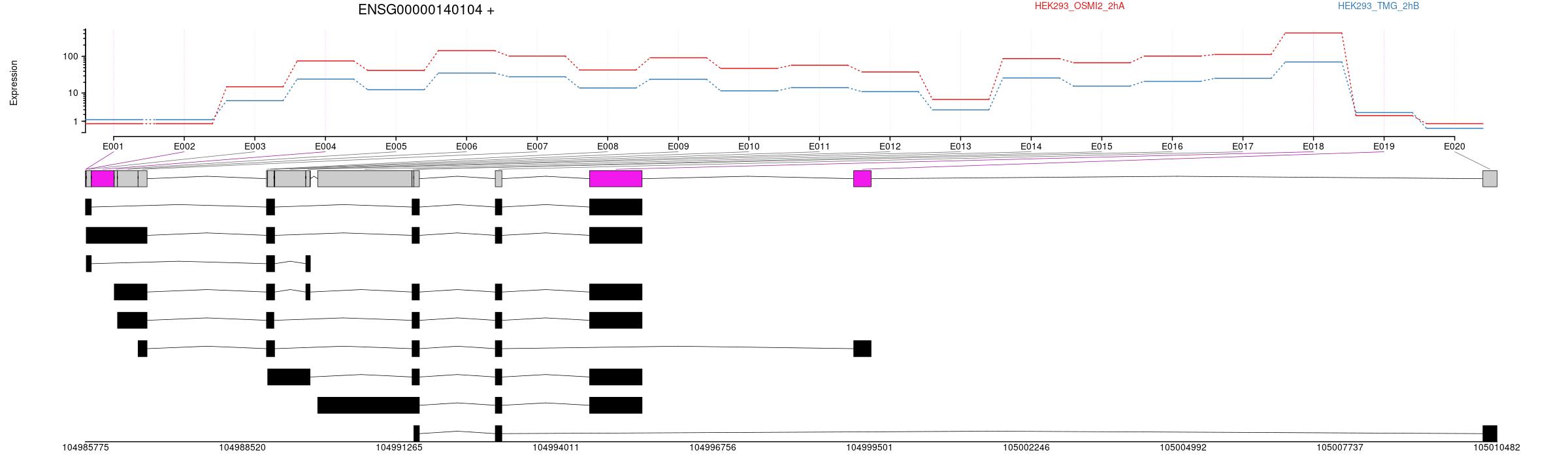Click the y-axis tick value 1
The width and height of the screenshot is (1568, 457).
[x=75, y=122]
